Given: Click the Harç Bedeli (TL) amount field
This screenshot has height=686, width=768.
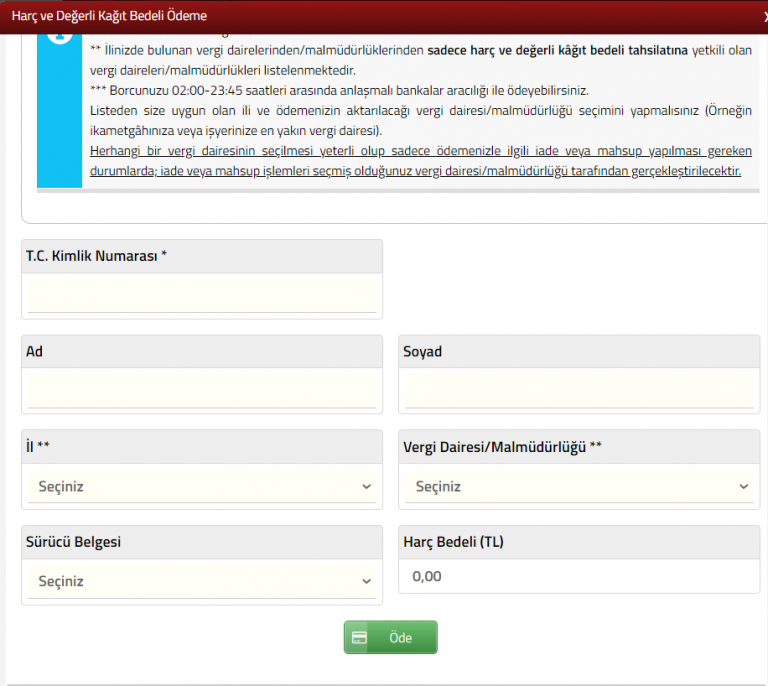Looking at the screenshot, I should pos(578,576).
